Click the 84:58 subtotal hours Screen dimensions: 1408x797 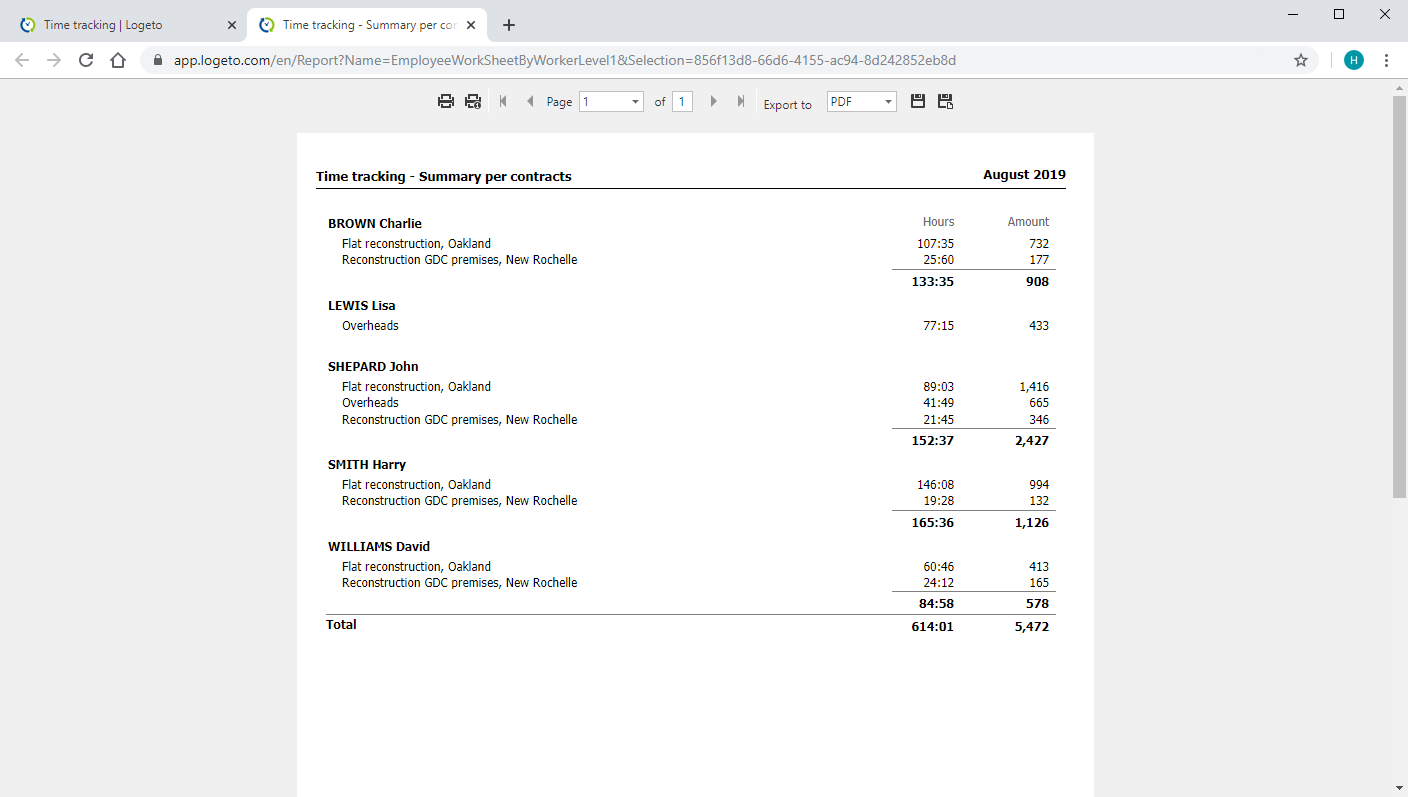point(936,603)
